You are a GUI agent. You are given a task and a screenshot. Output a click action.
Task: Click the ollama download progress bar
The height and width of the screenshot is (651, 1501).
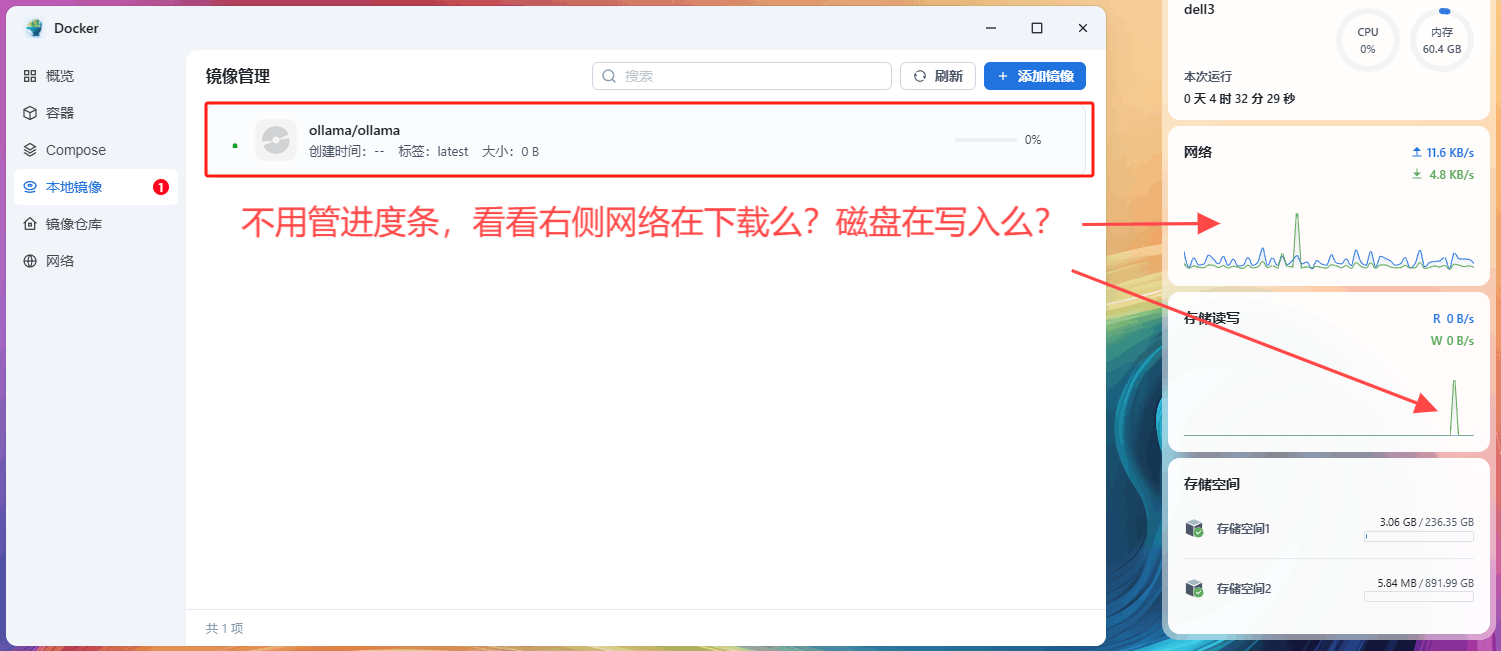pyautogui.click(x=985, y=140)
